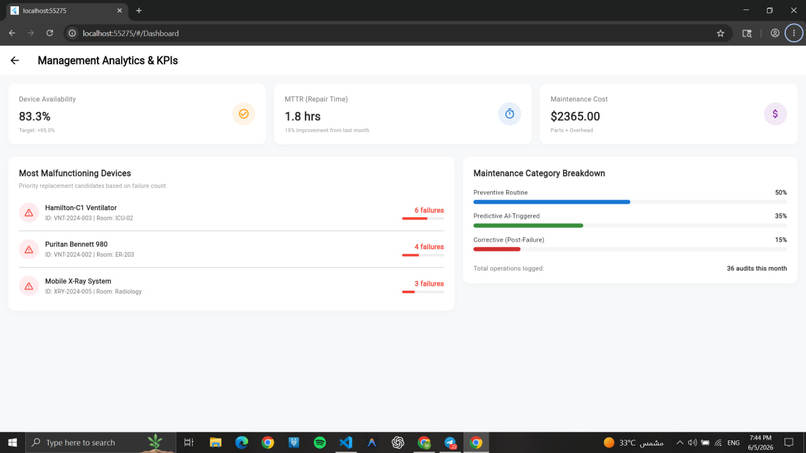Click the Management Analytics & KPIs title

[x=107, y=61]
